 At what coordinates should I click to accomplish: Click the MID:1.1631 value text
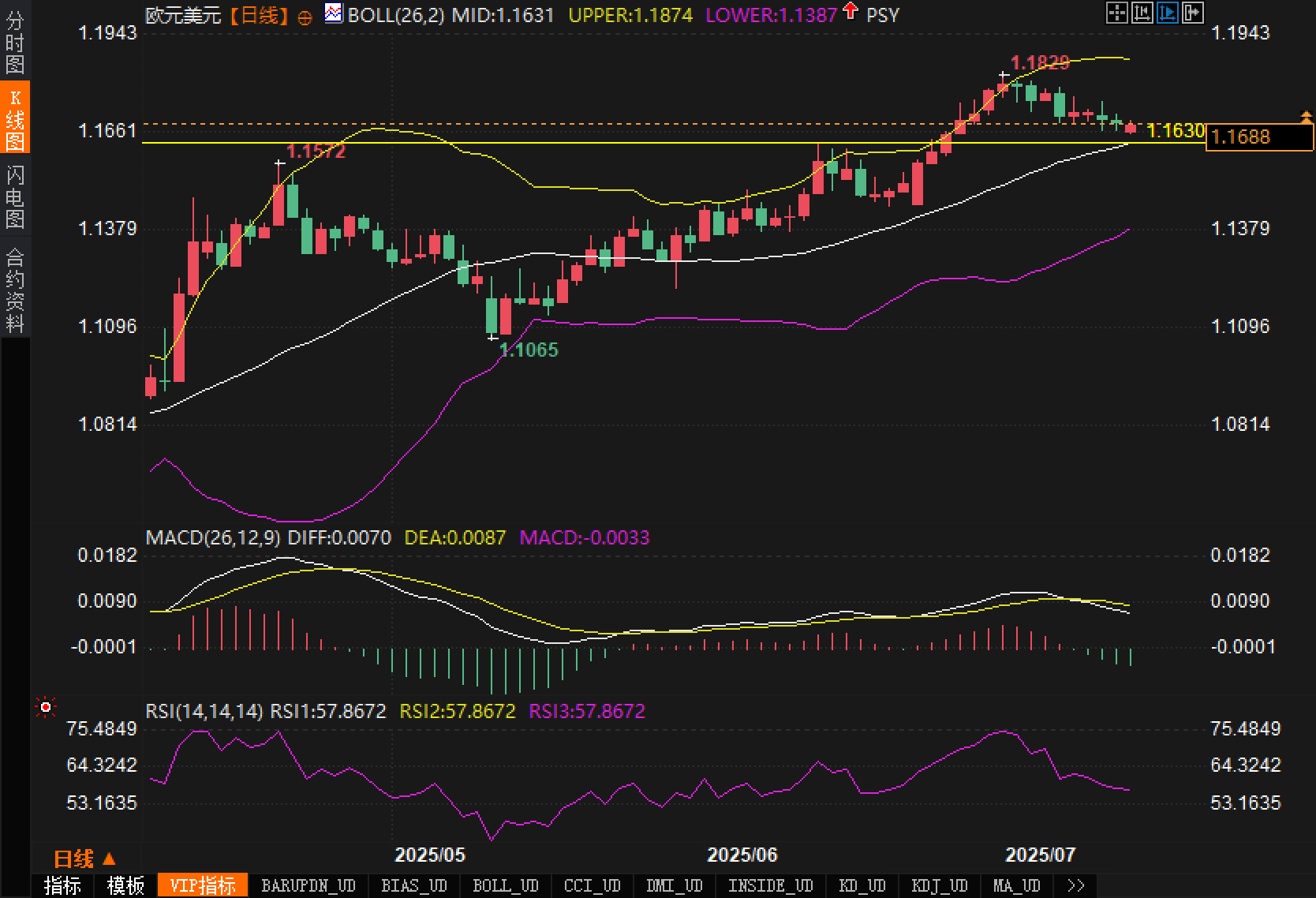pos(503,15)
